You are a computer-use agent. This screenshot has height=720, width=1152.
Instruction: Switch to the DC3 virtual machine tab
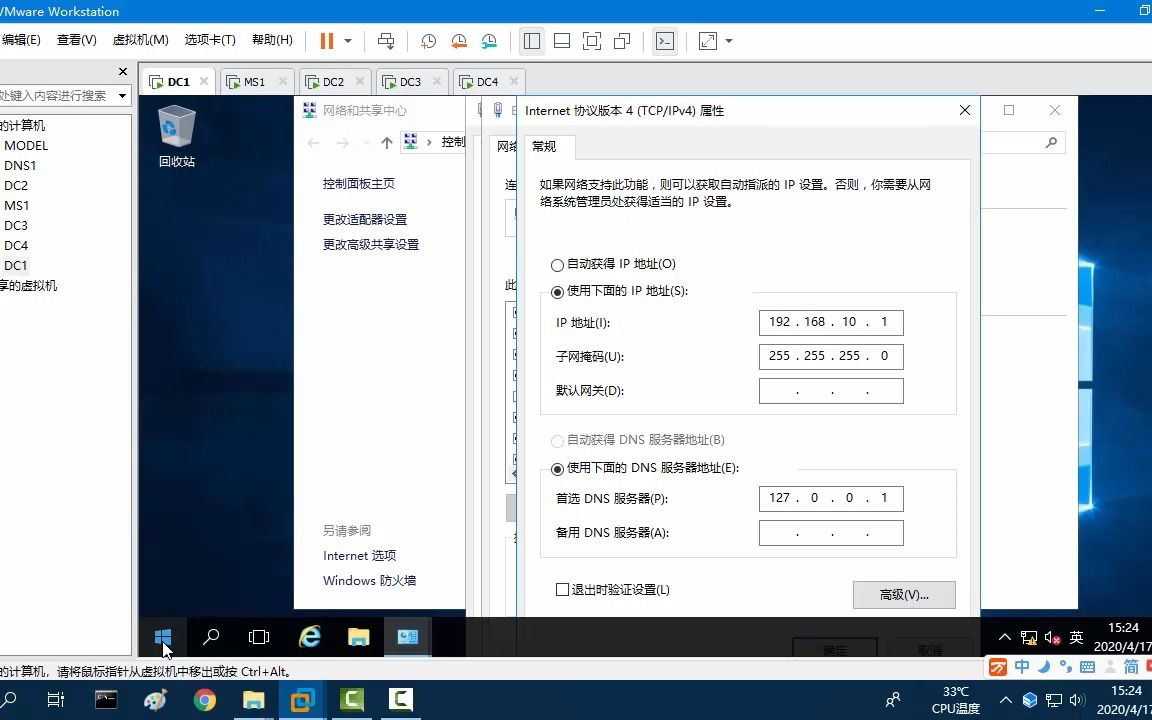coord(410,82)
